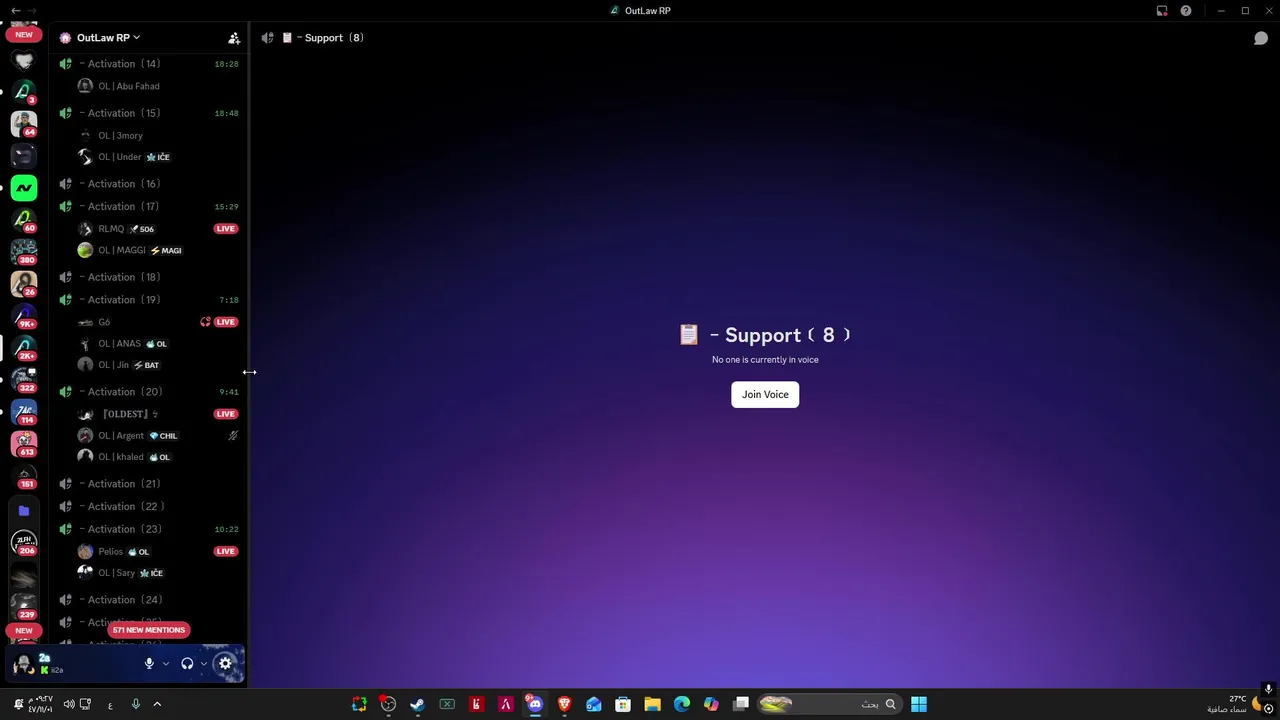Open Steam from the Windows taskbar
Image resolution: width=1280 pixels, height=720 pixels.
(417, 704)
